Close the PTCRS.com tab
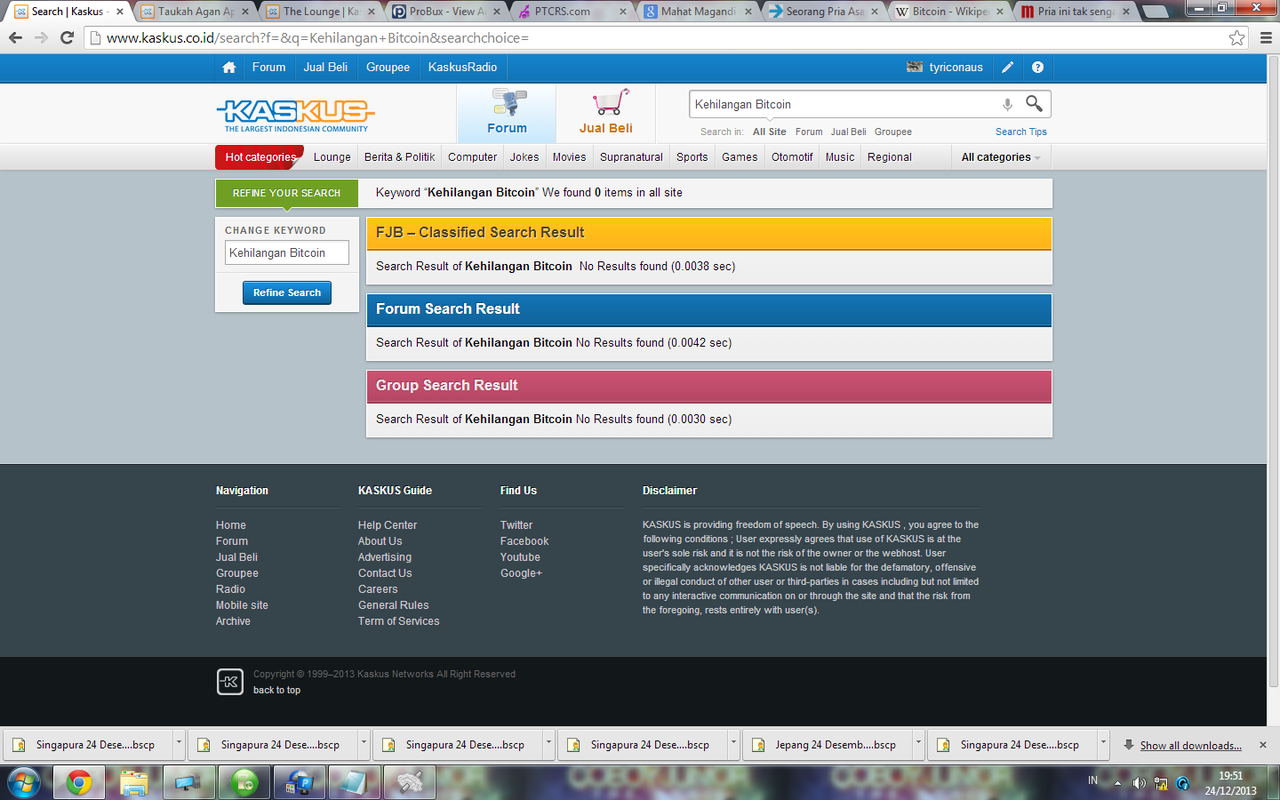Image resolution: width=1280 pixels, height=800 pixels. coord(623,12)
